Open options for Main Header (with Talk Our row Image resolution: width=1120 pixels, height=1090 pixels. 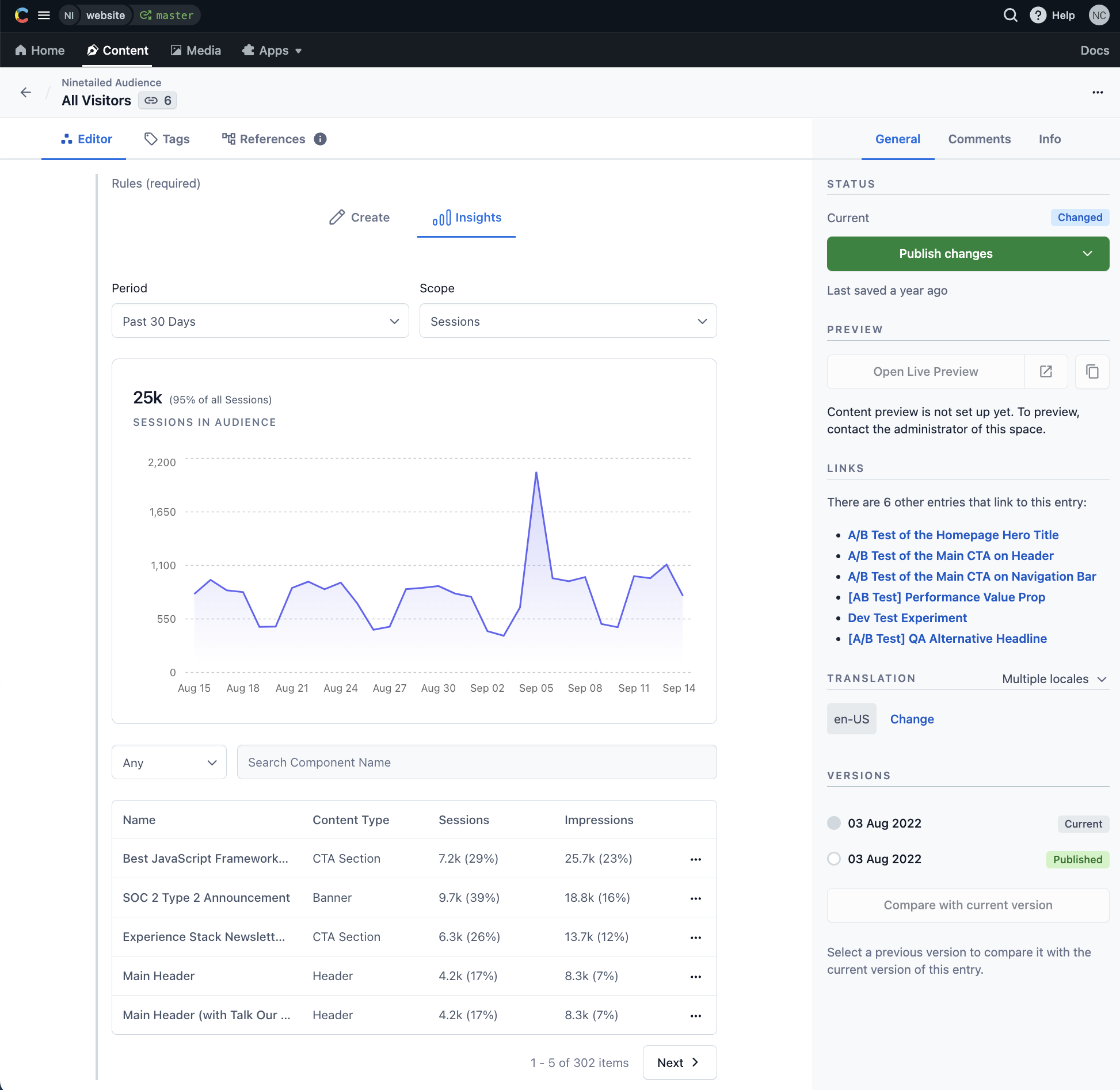[x=695, y=1016]
